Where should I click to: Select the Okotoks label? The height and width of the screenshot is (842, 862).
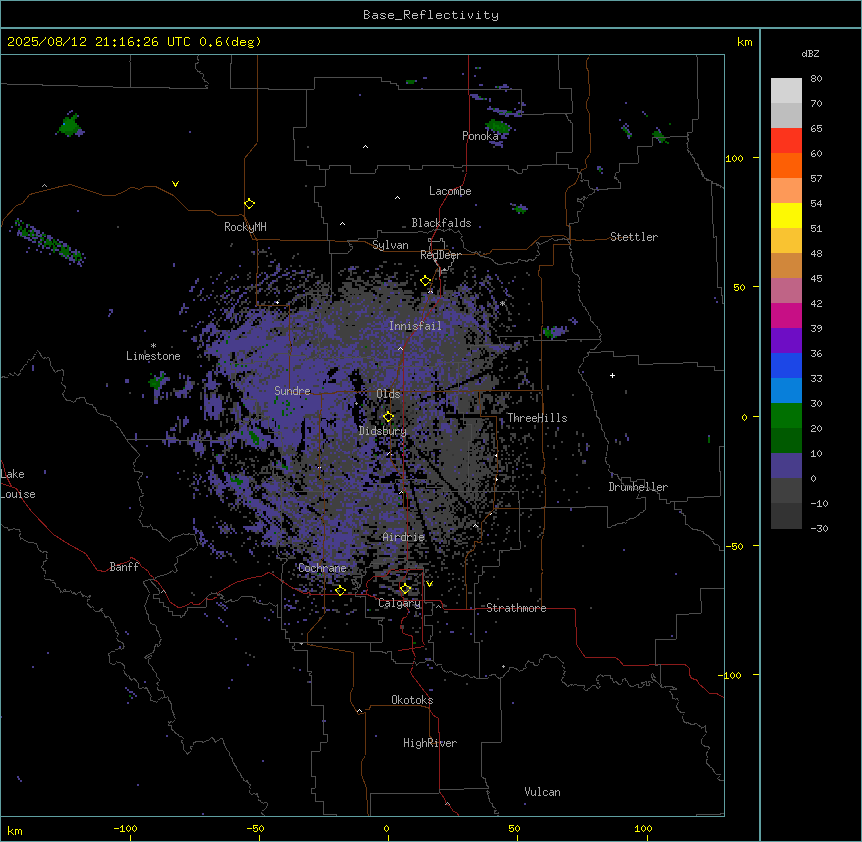(412, 700)
